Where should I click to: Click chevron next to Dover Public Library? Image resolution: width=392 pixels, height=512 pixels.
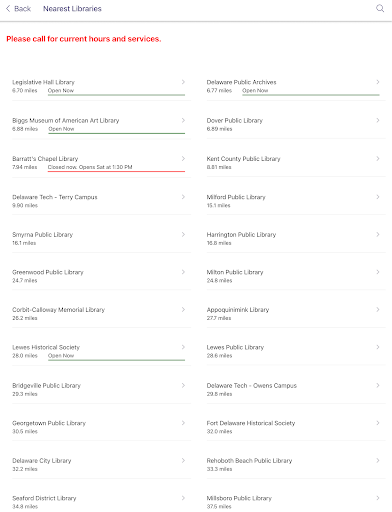click(x=378, y=120)
